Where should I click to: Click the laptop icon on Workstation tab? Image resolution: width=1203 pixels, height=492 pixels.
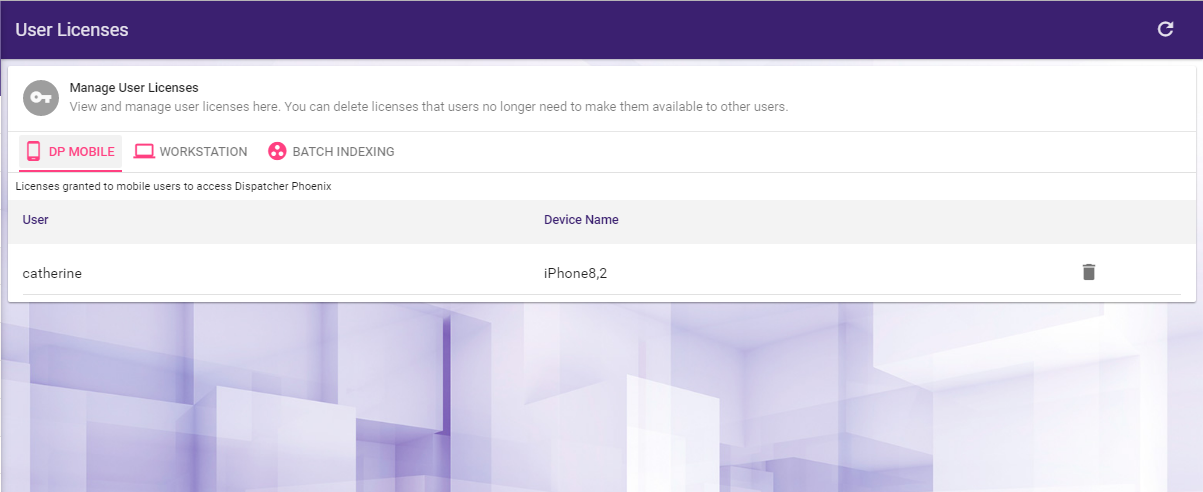tap(144, 152)
